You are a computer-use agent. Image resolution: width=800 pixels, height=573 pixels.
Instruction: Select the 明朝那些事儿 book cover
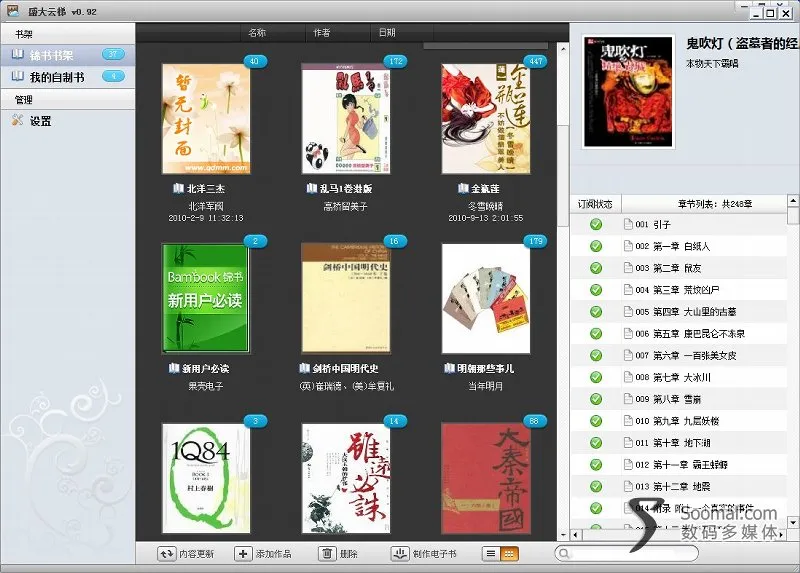tap(486, 298)
